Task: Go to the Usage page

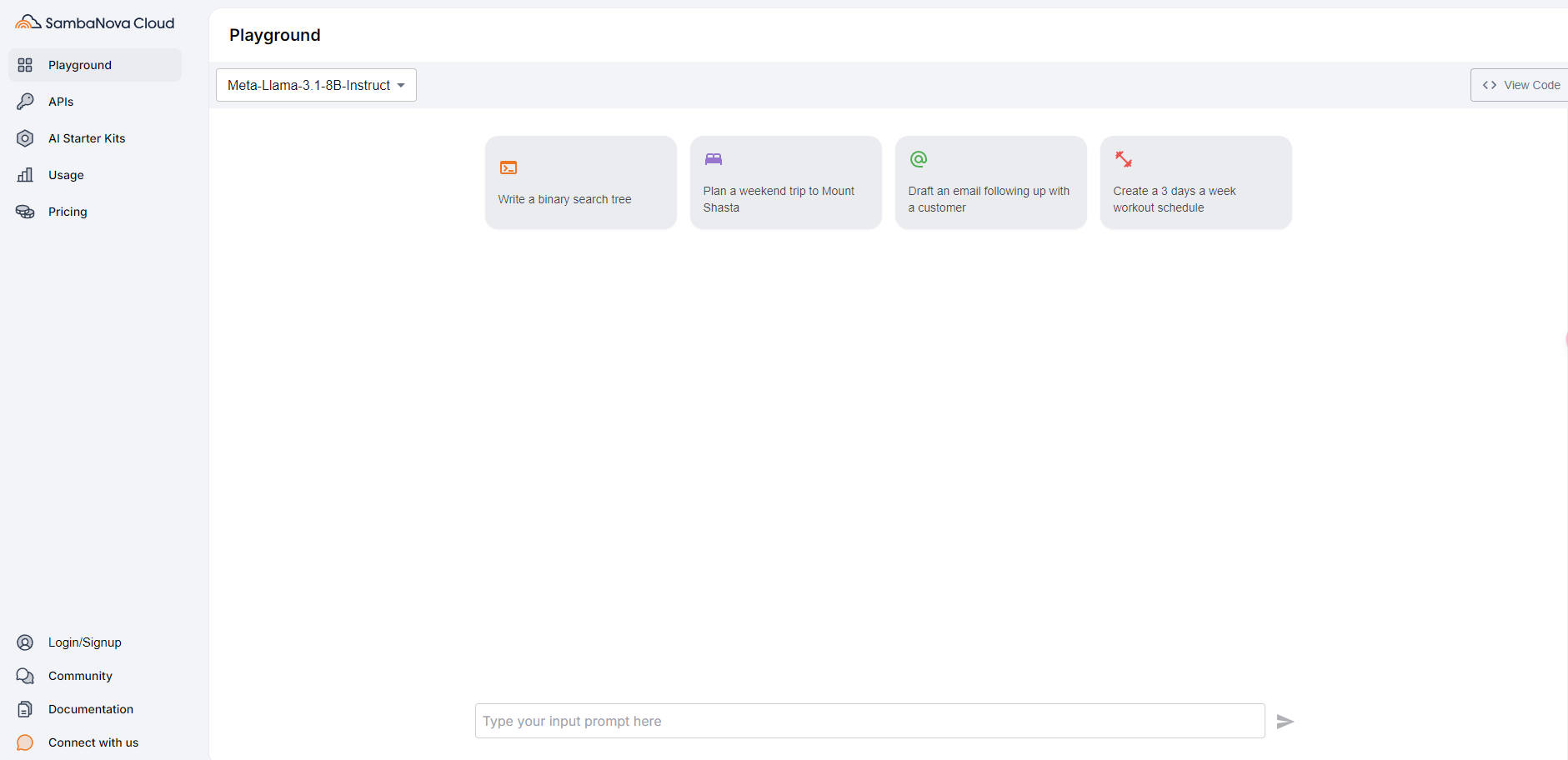Action: 66,175
